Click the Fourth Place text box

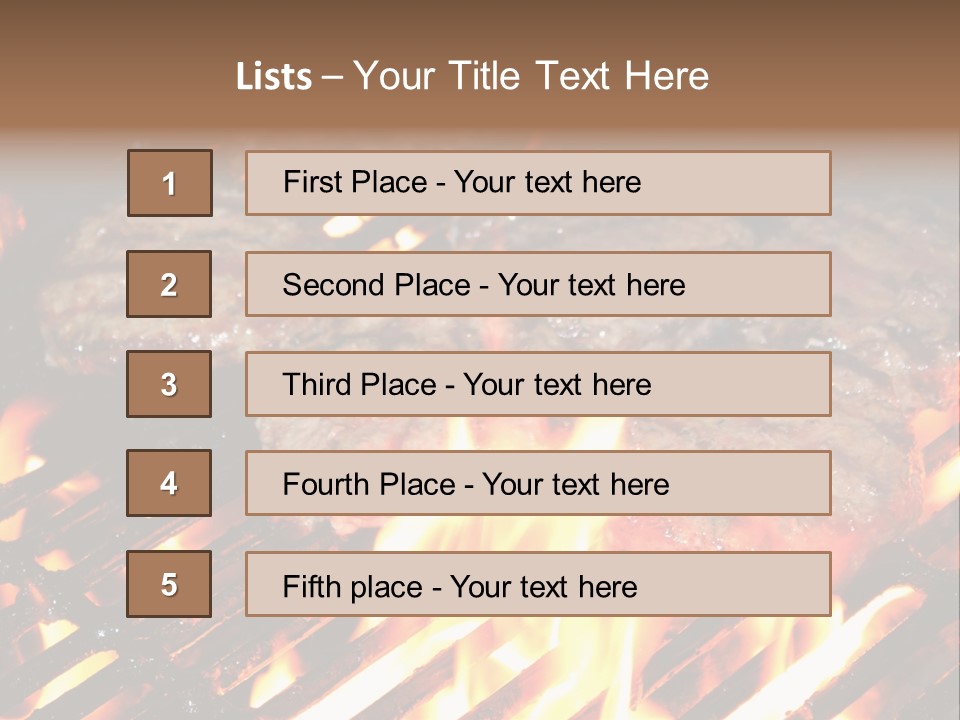tap(538, 484)
